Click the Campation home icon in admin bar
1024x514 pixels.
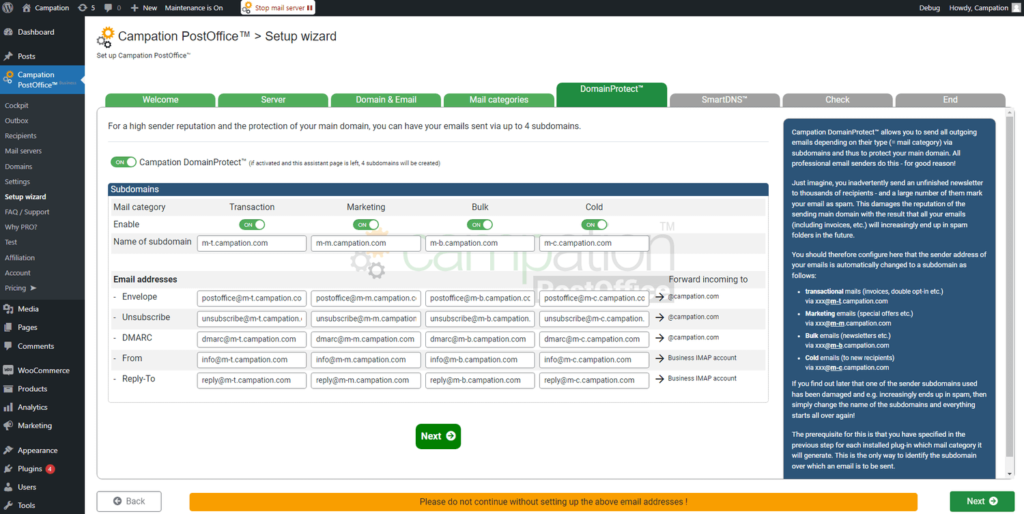point(26,8)
